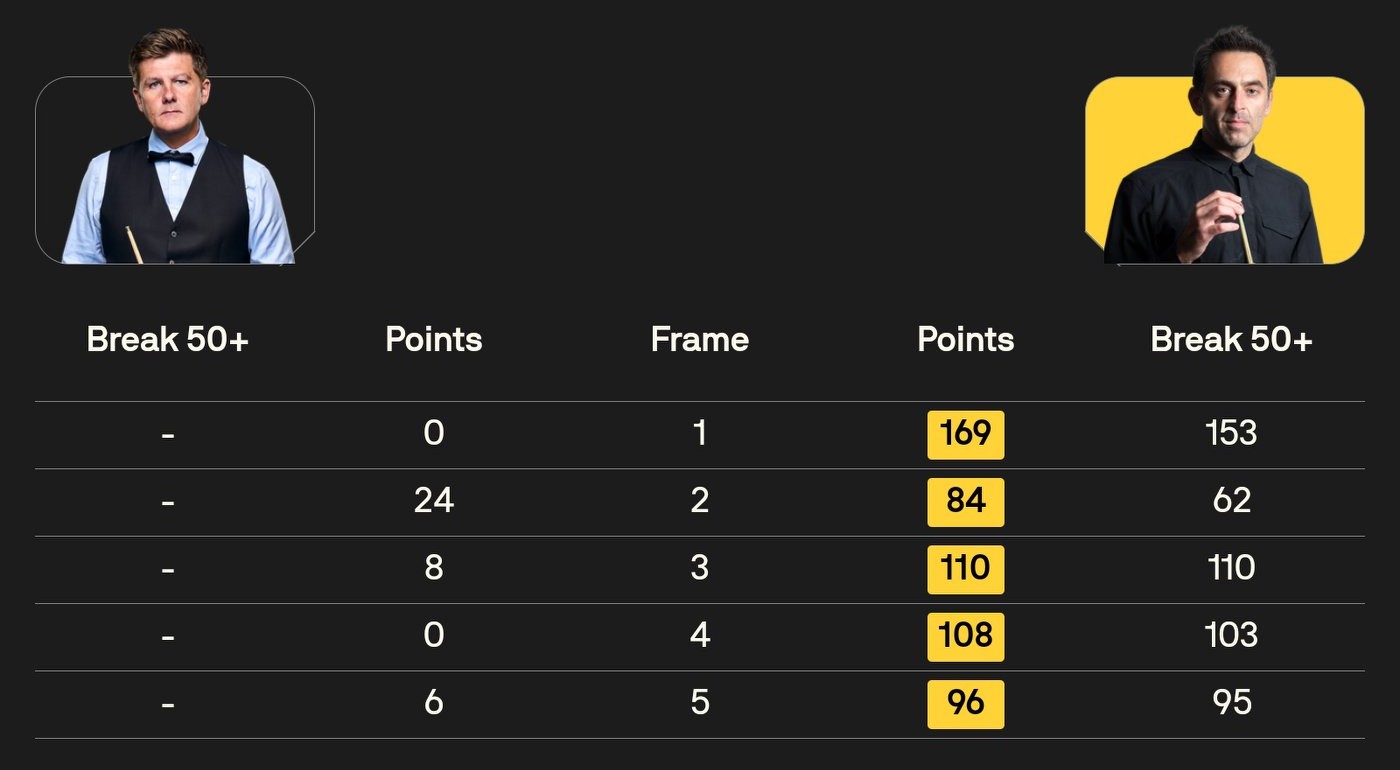This screenshot has width=1400, height=770.
Task: Select the 62 break value
Action: click(1231, 501)
